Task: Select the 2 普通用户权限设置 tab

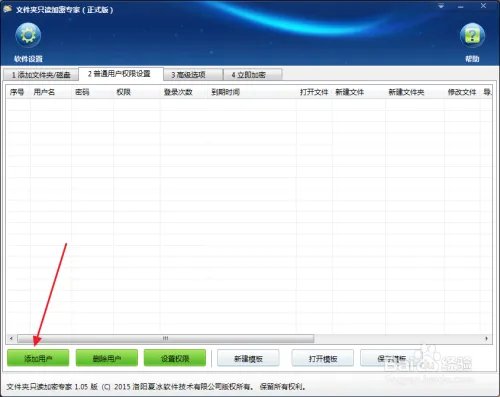Action: [121, 74]
